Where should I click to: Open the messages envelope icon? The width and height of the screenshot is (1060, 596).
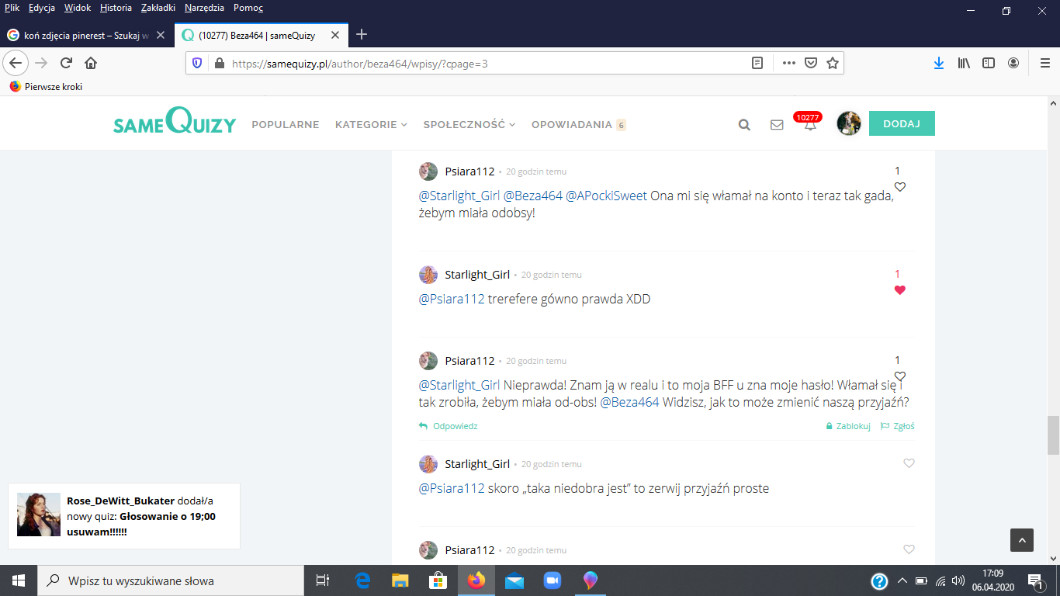(x=776, y=125)
